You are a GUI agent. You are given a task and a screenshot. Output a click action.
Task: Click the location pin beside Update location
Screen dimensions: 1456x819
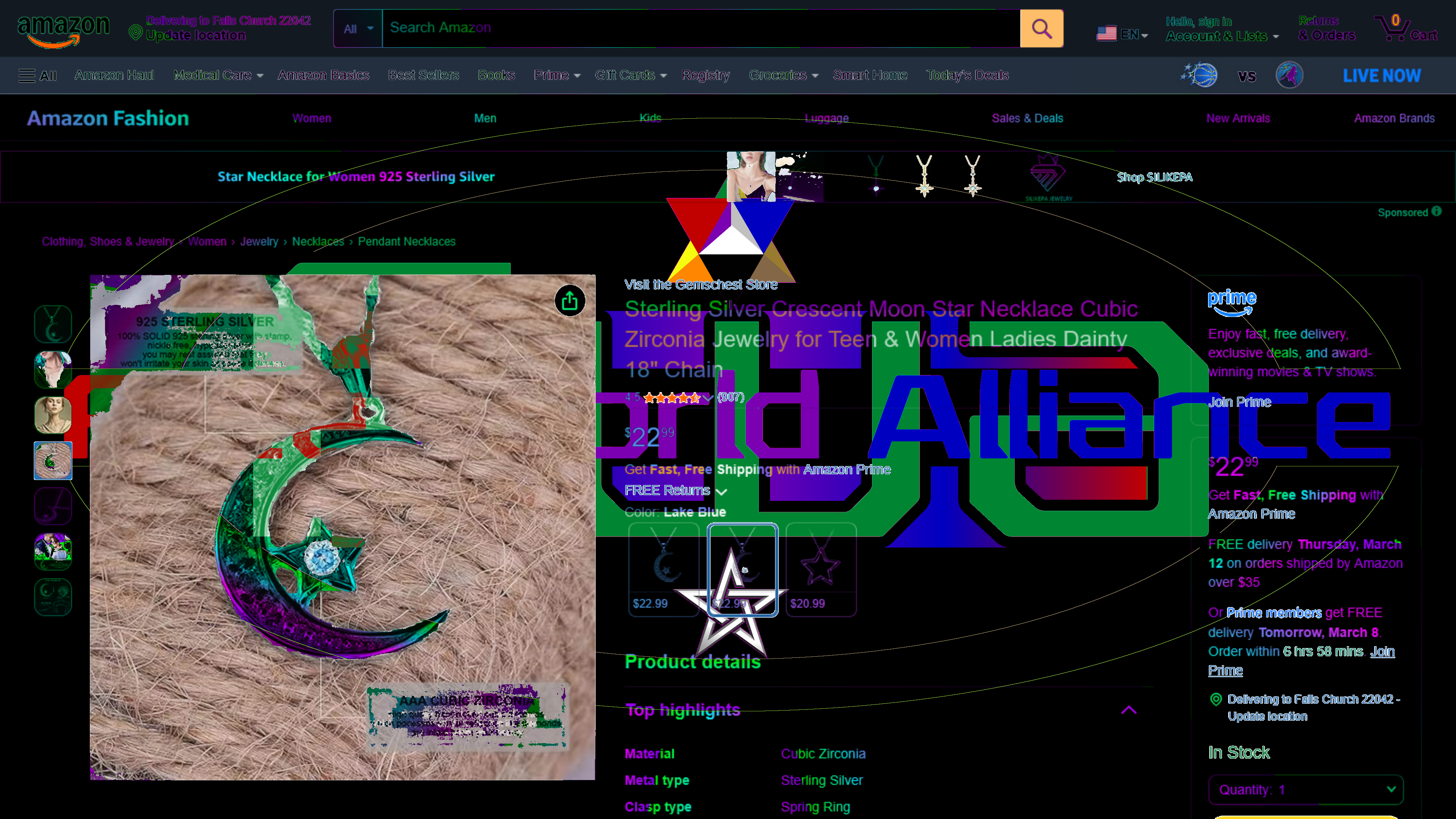tap(135, 33)
